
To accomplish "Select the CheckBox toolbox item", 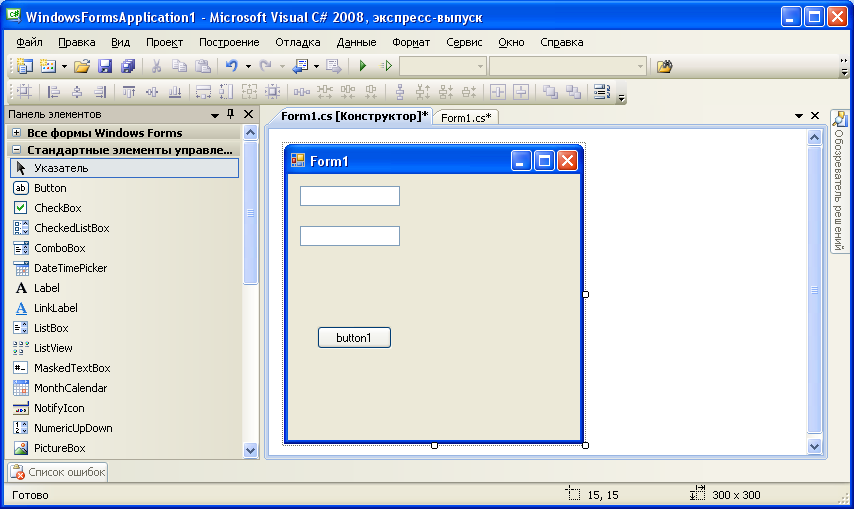I will (125, 208).
